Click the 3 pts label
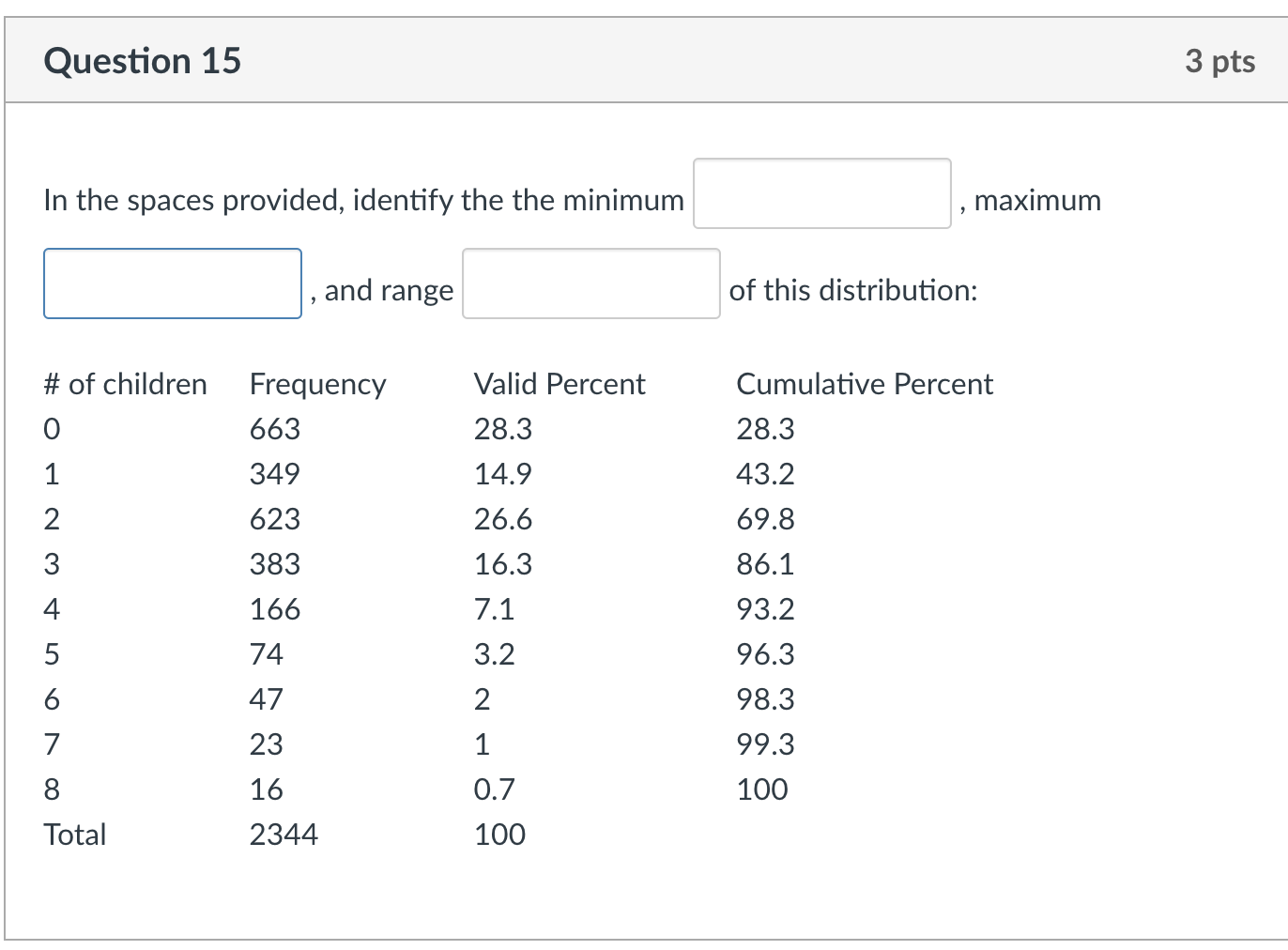 [1220, 60]
